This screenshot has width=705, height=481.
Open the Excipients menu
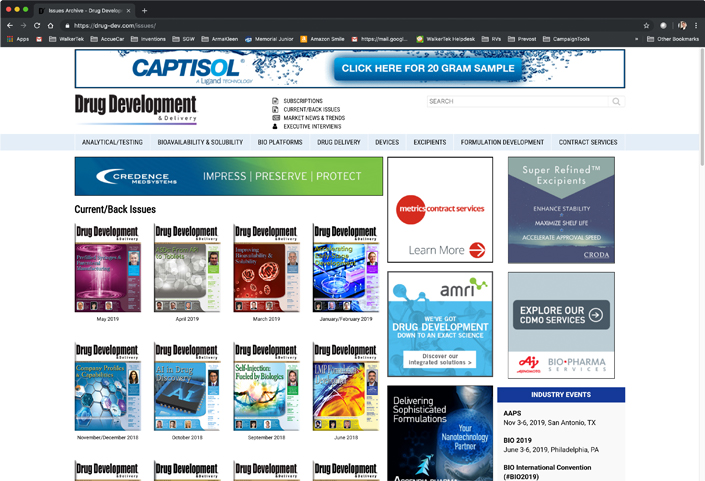click(430, 142)
